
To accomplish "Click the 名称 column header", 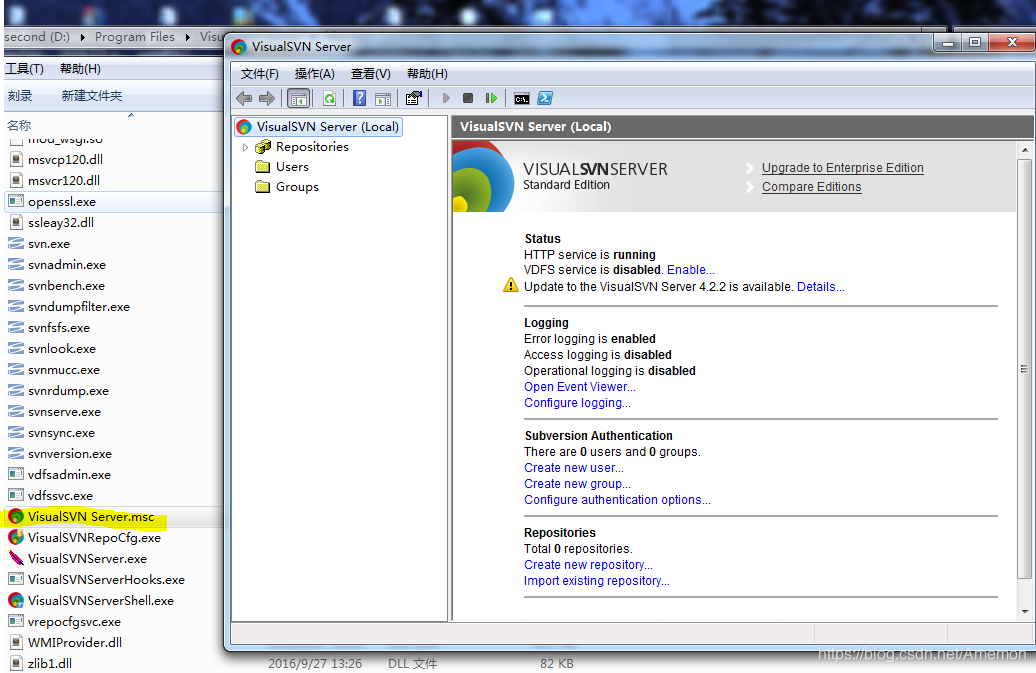I will 18,125.
